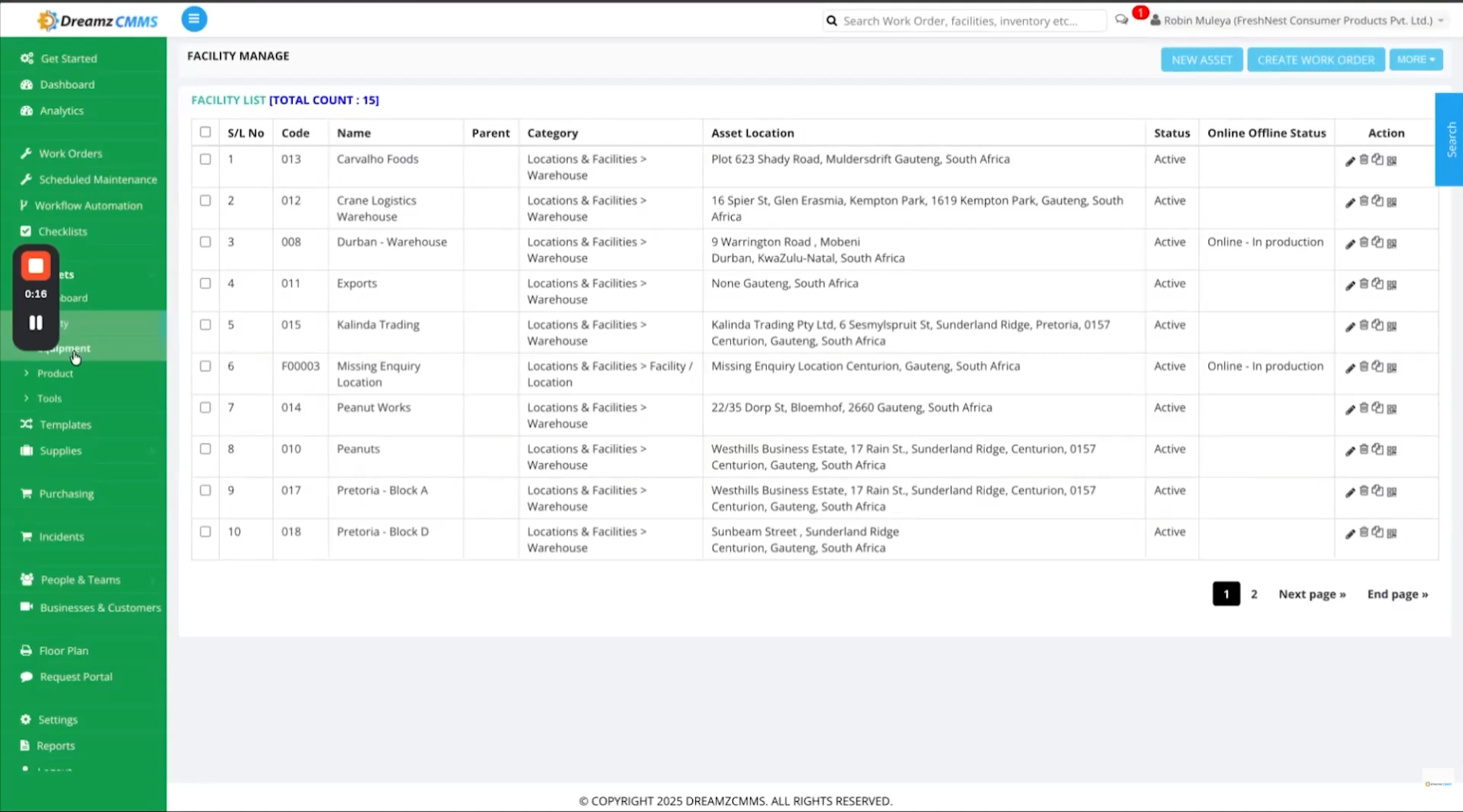Screen dimensions: 1463x812
Task: Click the Name column header
Action: (x=354, y=133)
